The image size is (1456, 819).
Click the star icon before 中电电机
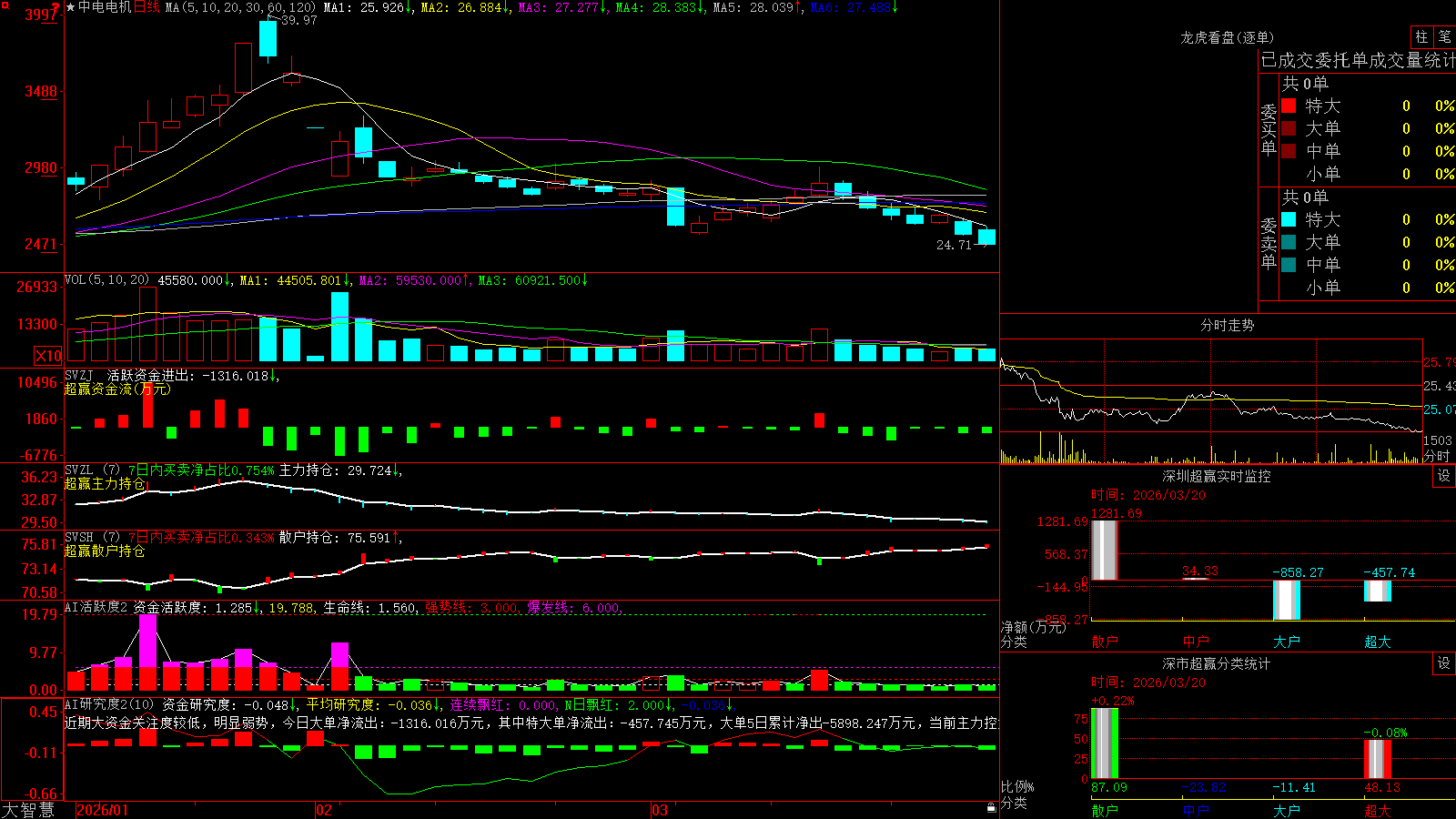[x=71, y=7]
